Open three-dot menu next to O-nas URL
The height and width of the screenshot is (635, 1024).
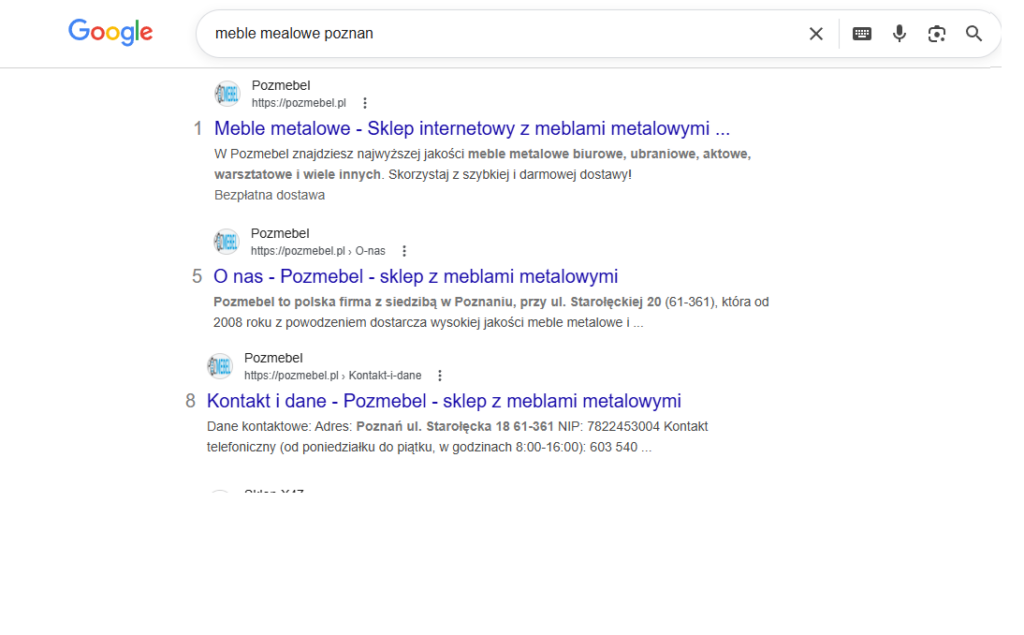point(404,251)
